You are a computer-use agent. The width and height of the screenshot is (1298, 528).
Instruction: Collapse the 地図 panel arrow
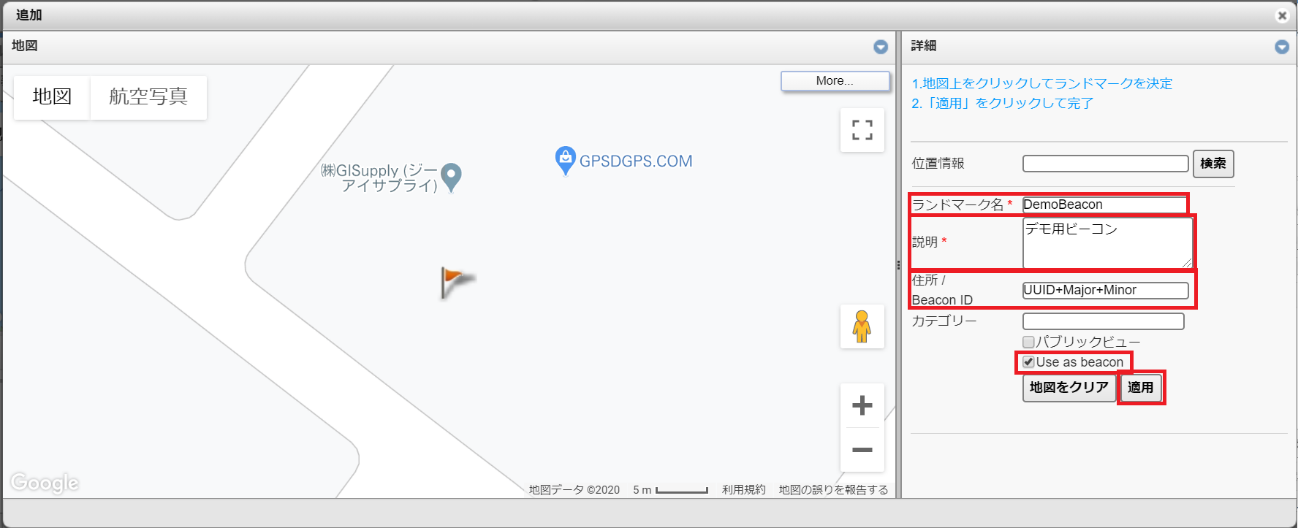pos(880,47)
